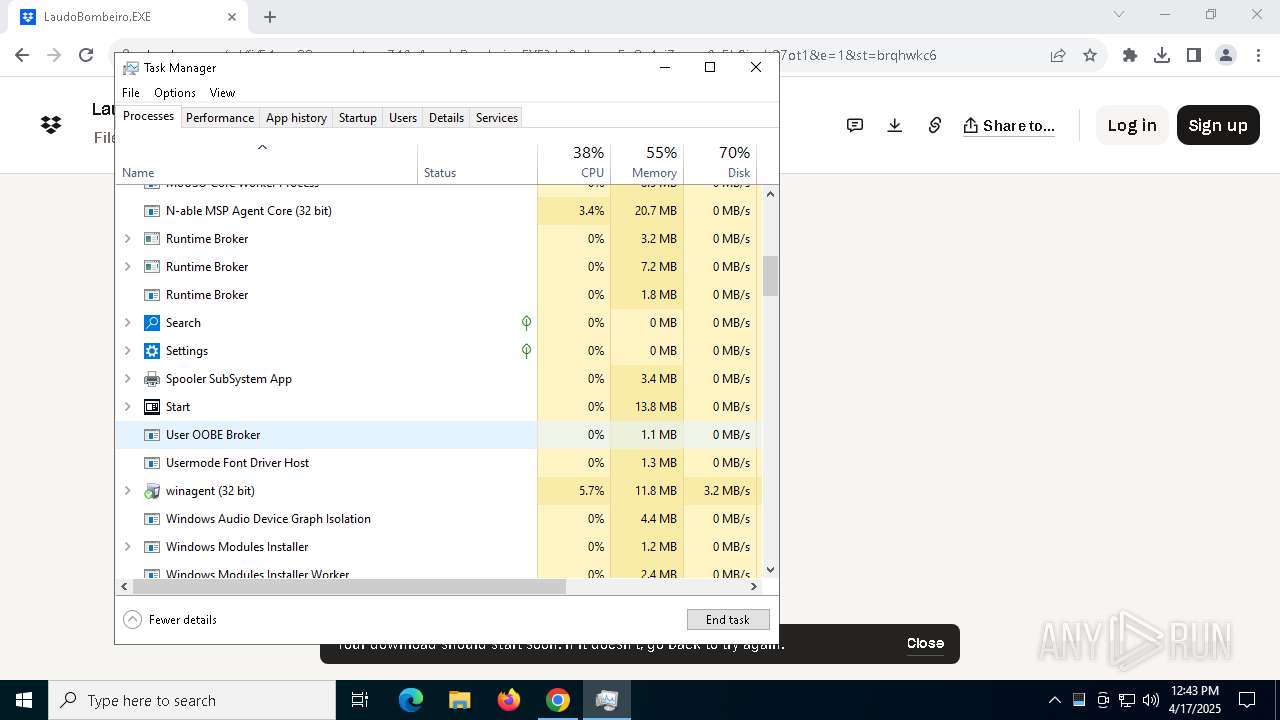
Task: Click Share to on Dropbox page
Action: click(x=1009, y=125)
